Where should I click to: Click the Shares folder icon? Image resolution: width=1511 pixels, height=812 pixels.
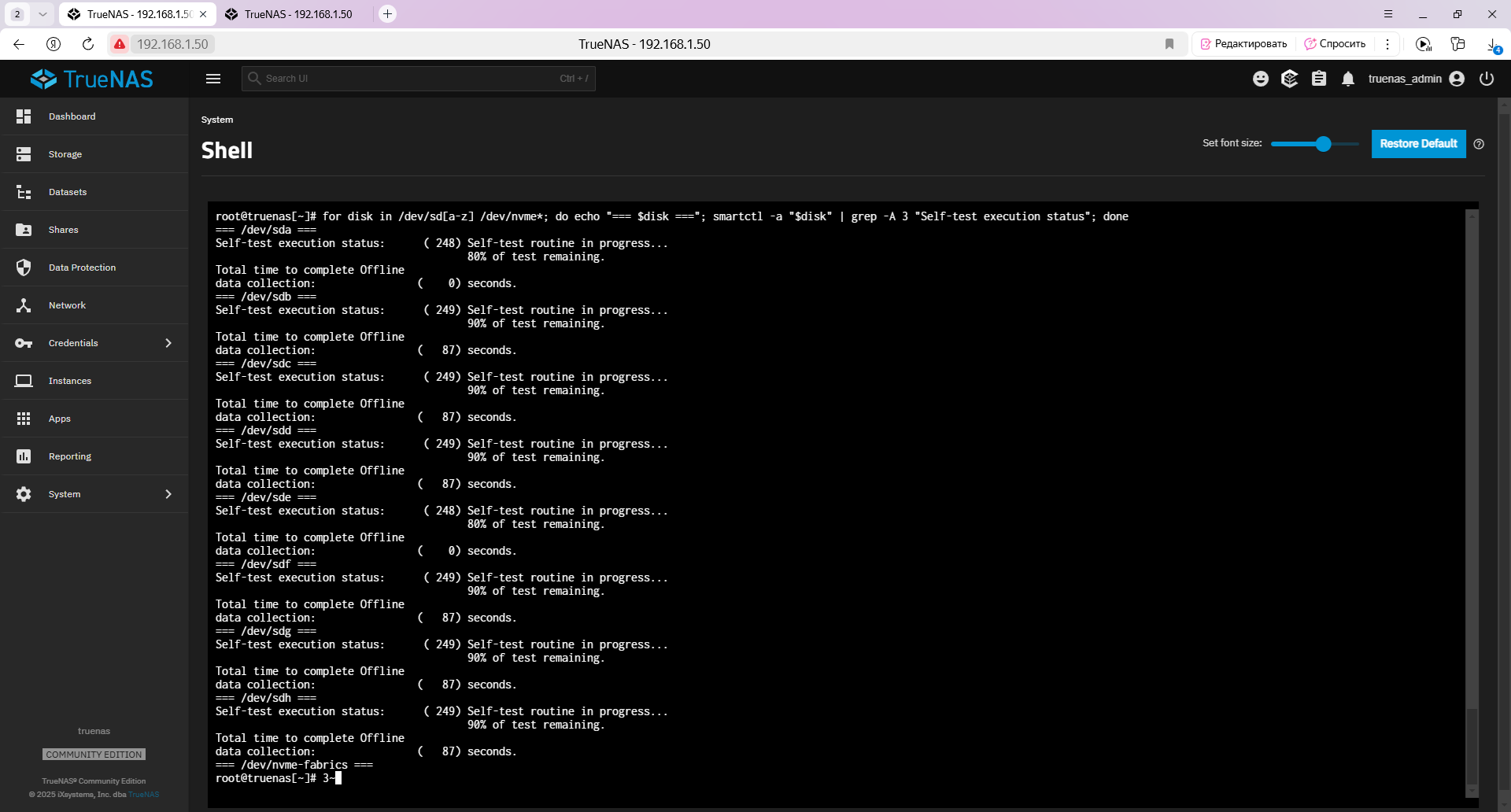click(x=24, y=230)
